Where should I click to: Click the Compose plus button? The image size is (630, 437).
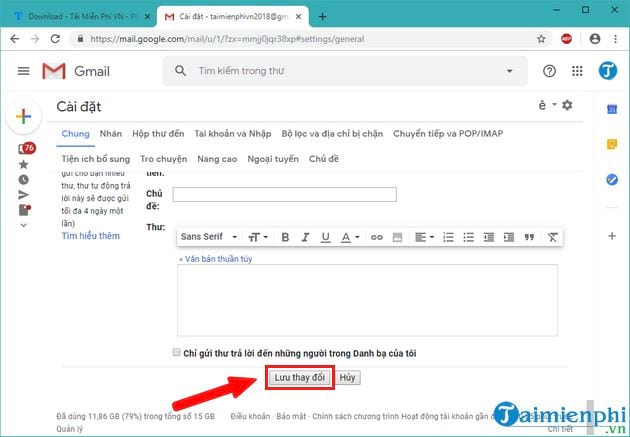(x=24, y=116)
